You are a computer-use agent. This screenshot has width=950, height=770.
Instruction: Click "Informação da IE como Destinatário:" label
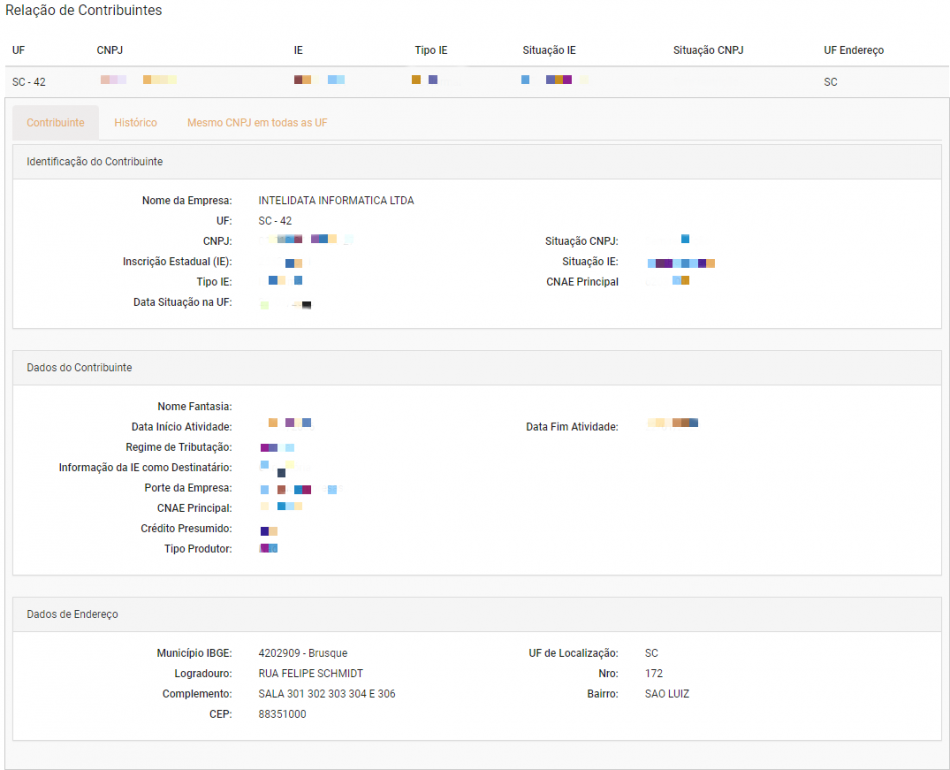pos(145,468)
